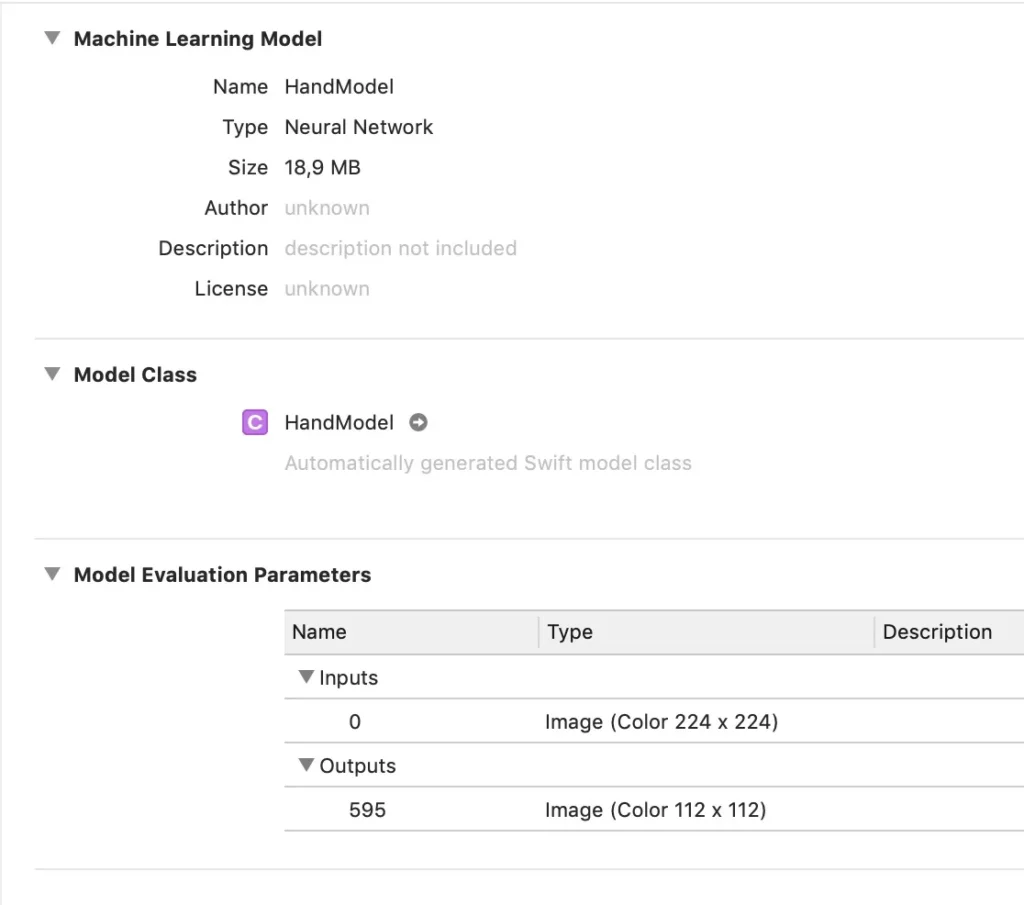The image size is (1024, 905).
Task: Click the Model Class heading
Action: (135, 375)
